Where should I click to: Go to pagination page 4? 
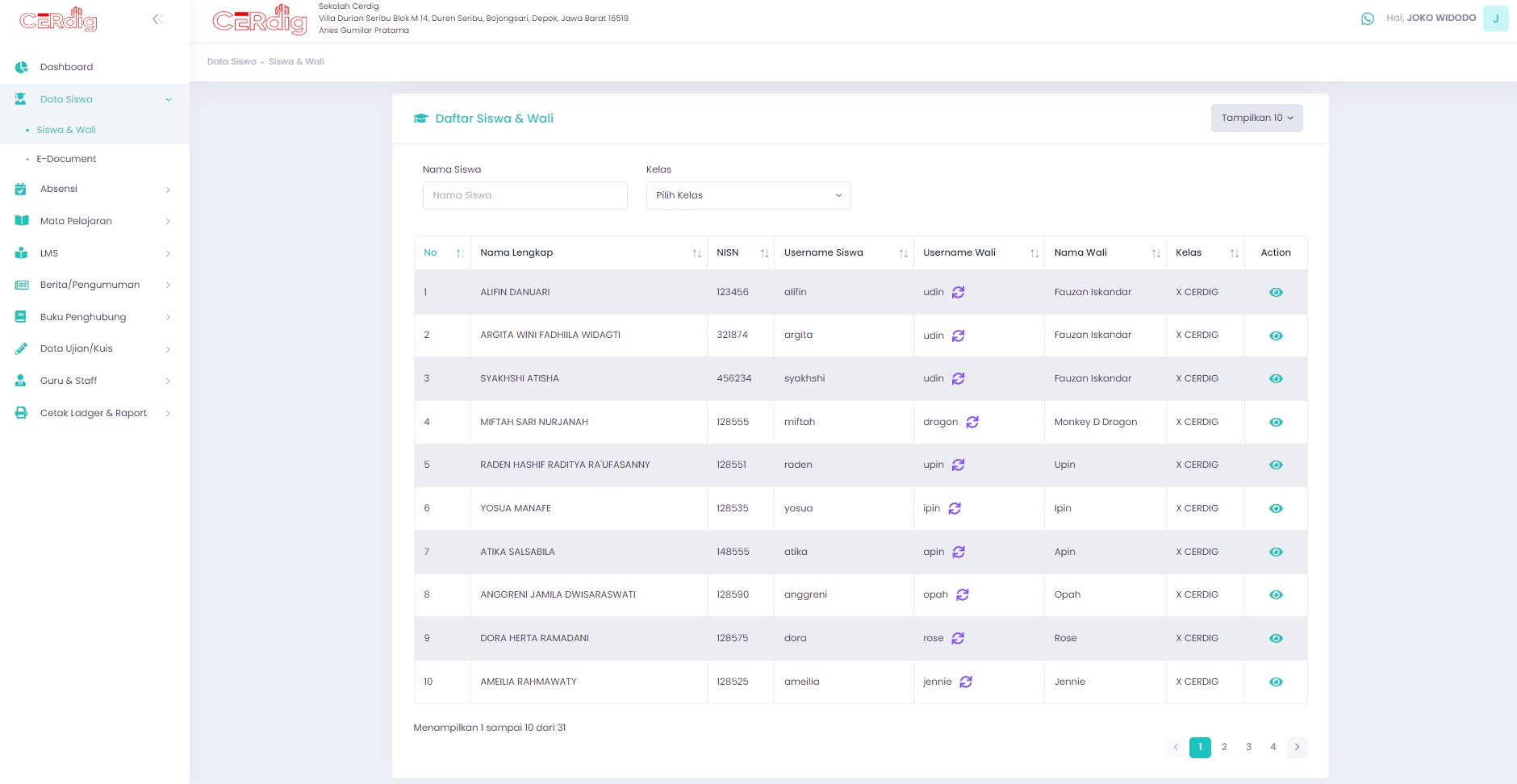click(1273, 747)
